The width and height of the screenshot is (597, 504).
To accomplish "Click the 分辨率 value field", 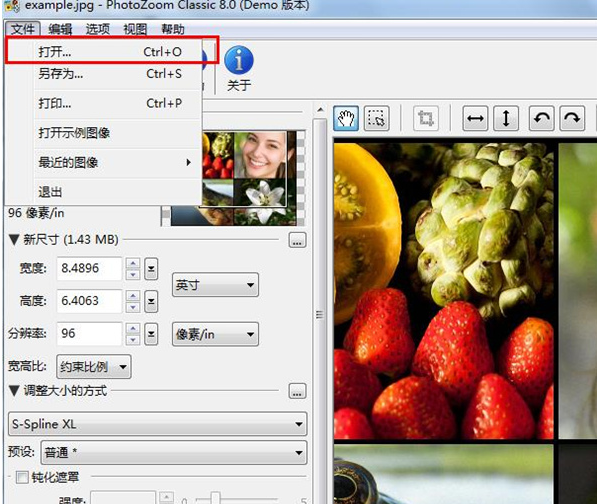I will (89, 333).
